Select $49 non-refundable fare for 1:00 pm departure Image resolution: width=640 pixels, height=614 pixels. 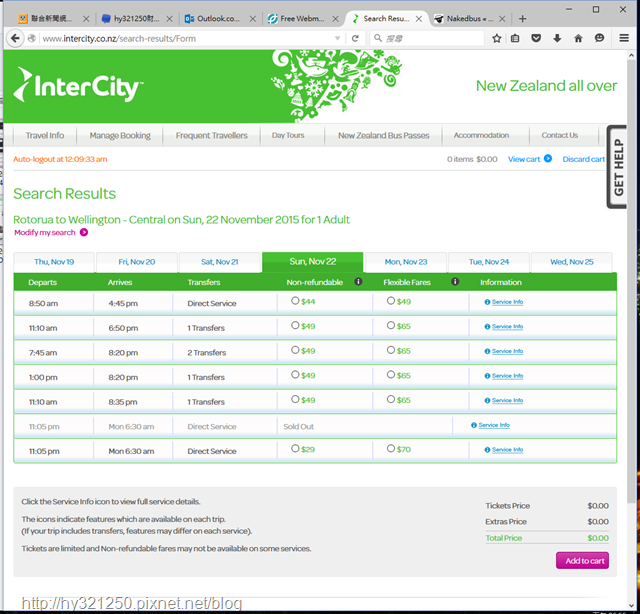click(x=295, y=375)
